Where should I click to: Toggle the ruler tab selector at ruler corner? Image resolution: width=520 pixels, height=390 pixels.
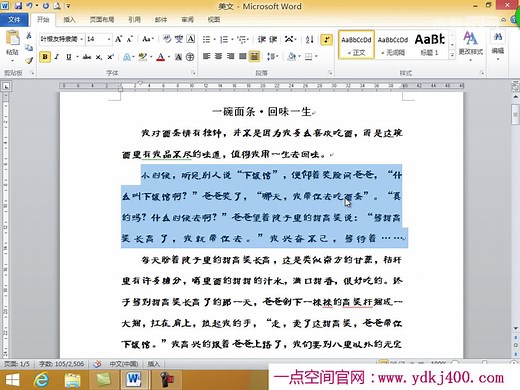click(x=6, y=87)
